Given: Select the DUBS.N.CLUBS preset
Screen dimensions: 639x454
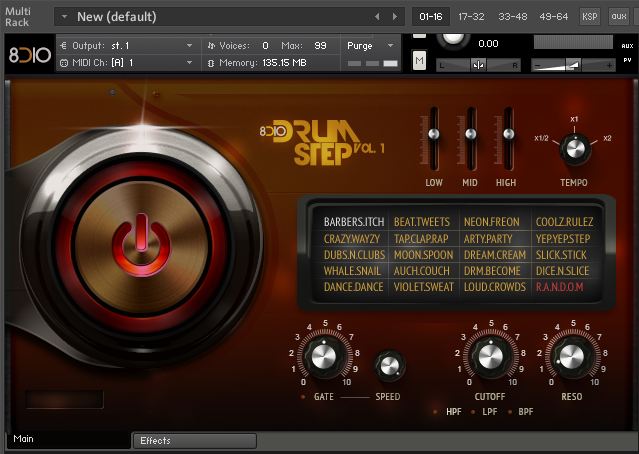Looking at the screenshot, I should point(354,255).
